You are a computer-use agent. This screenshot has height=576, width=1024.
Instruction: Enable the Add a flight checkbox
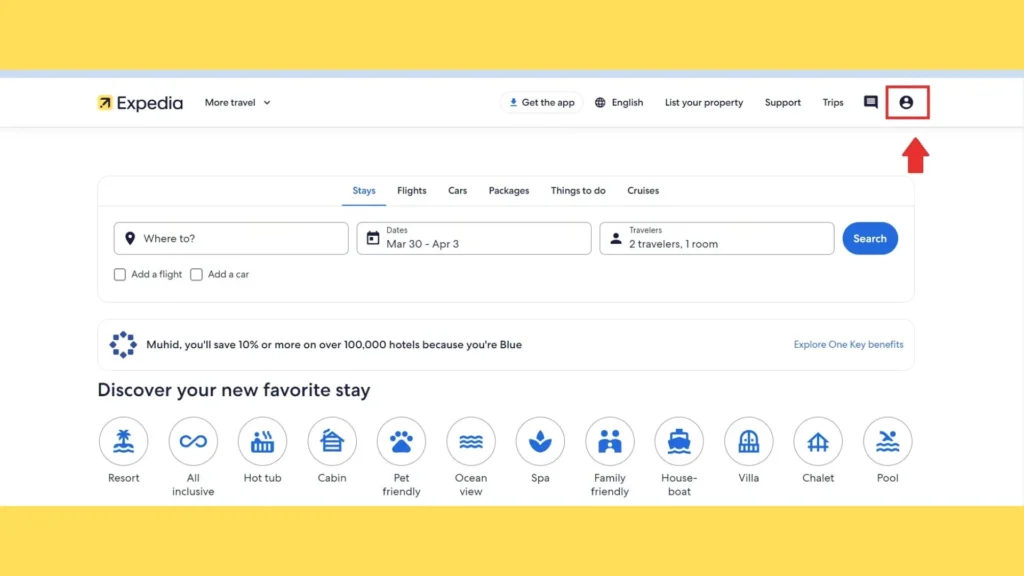[x=120, y=274]
